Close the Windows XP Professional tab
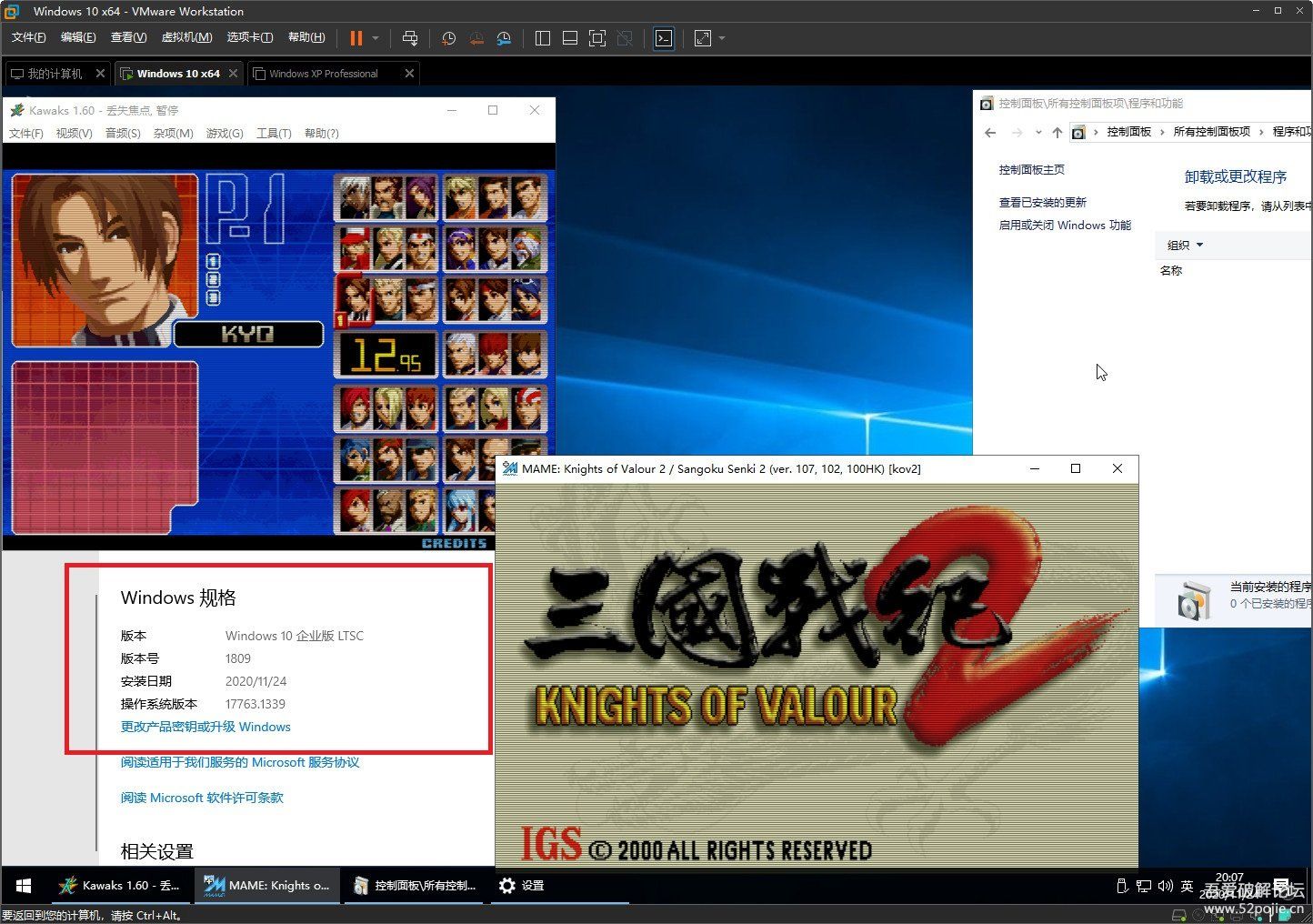Image resolution: width=1313 pixels, height=924 pixels. pos(409,74)
